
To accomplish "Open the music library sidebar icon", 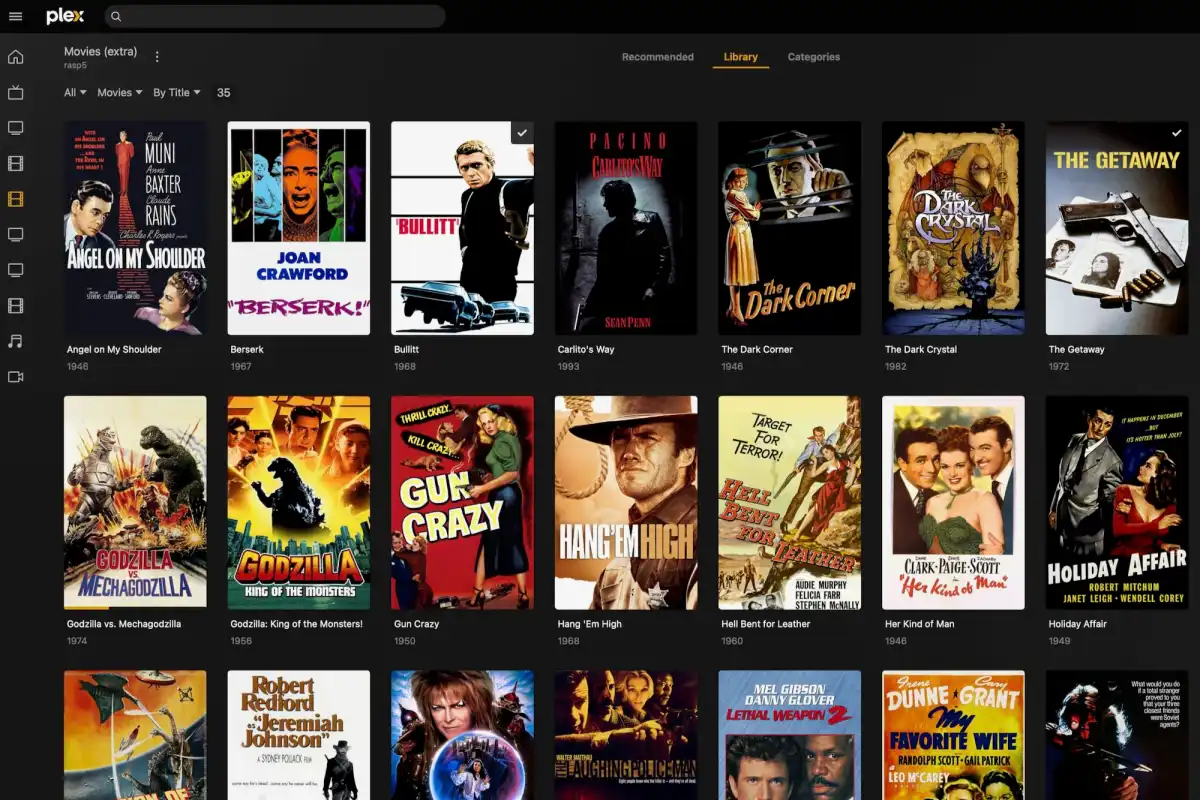I will tap(15, 341).
